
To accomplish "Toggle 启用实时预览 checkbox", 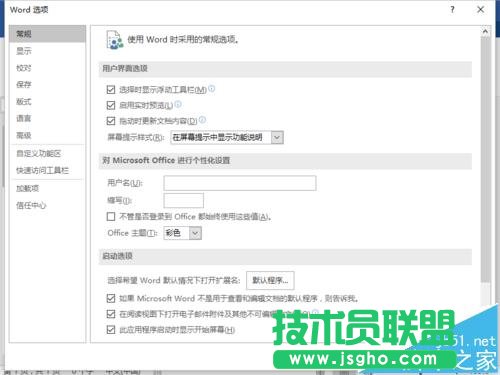I will (x=111, y=105).
